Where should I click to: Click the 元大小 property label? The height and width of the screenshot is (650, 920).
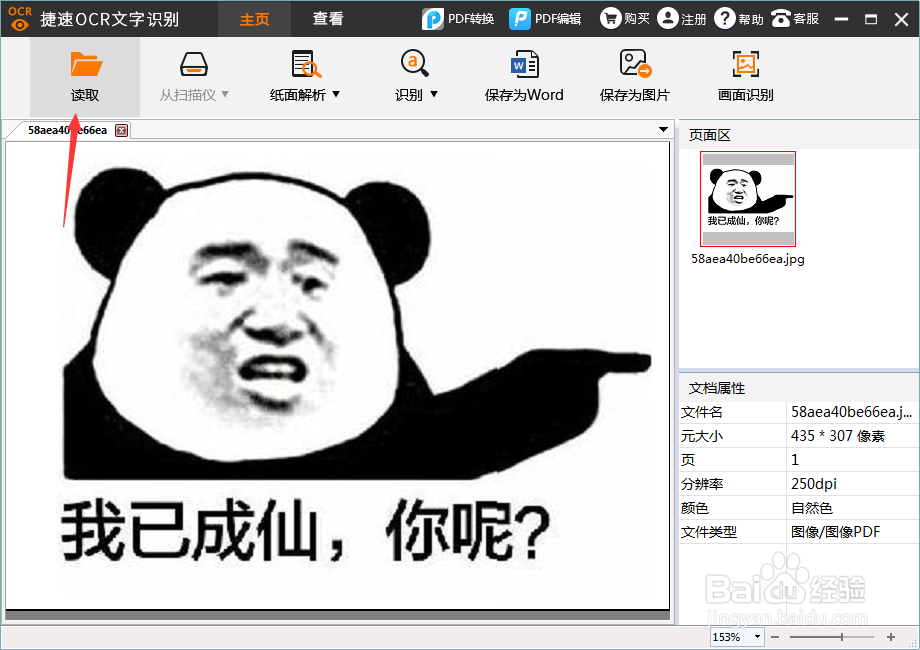coord(702,436)
